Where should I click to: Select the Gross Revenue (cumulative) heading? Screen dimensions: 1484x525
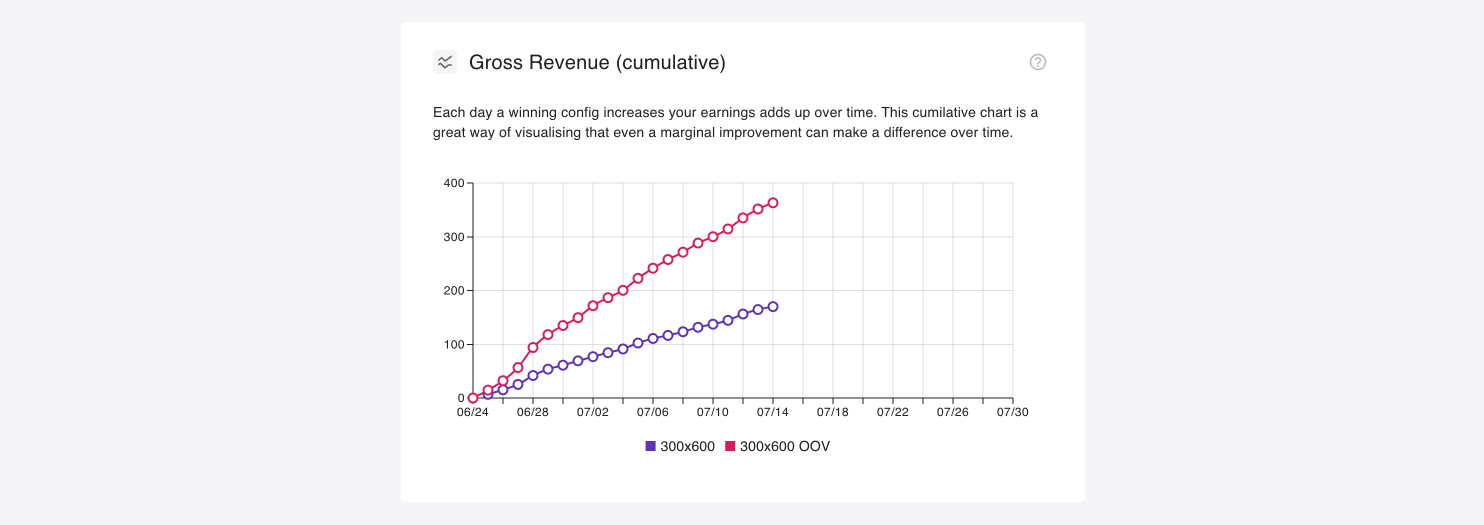597,62
